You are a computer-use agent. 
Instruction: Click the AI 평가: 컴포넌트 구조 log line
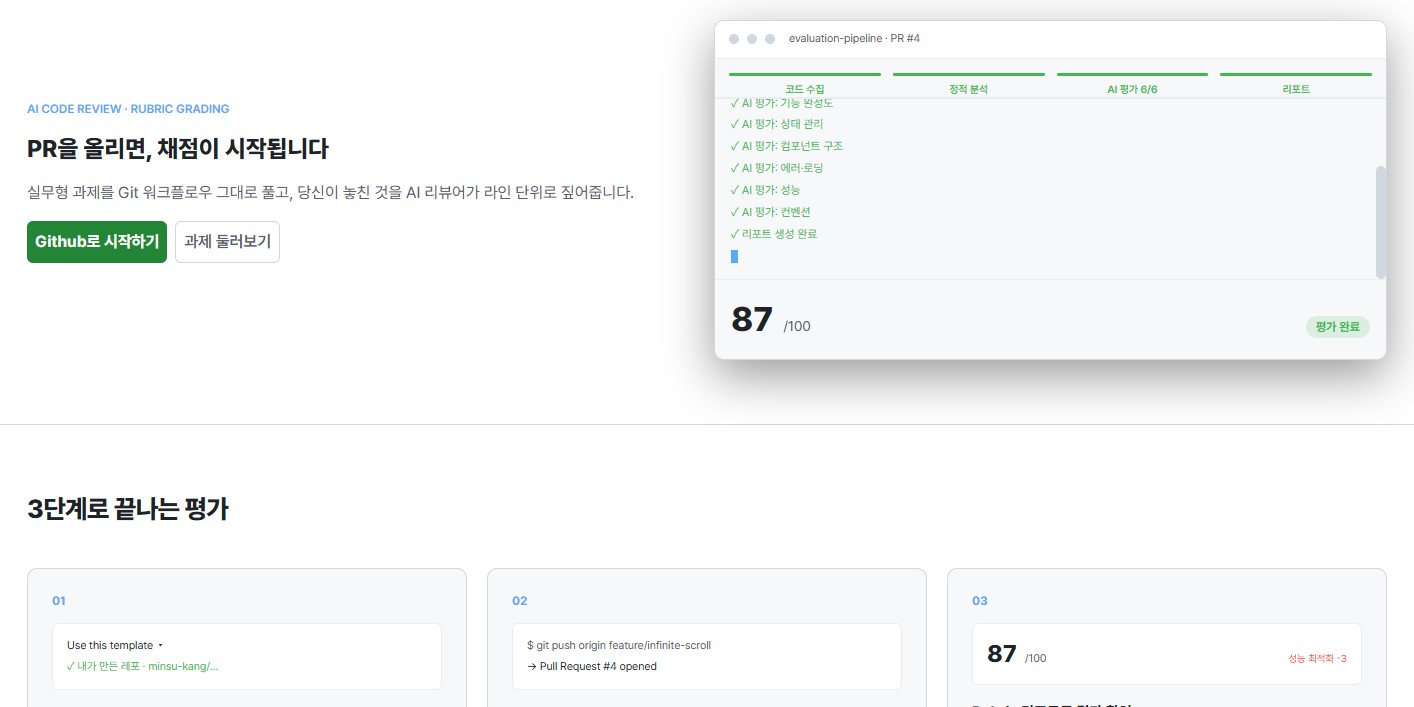tap(786, 146)
